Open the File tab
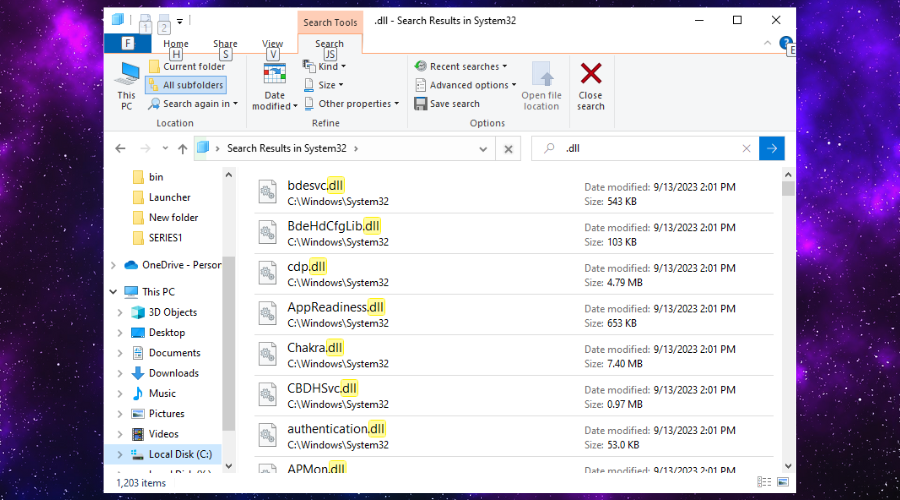900x500 pixels. (x=127, y=43)
